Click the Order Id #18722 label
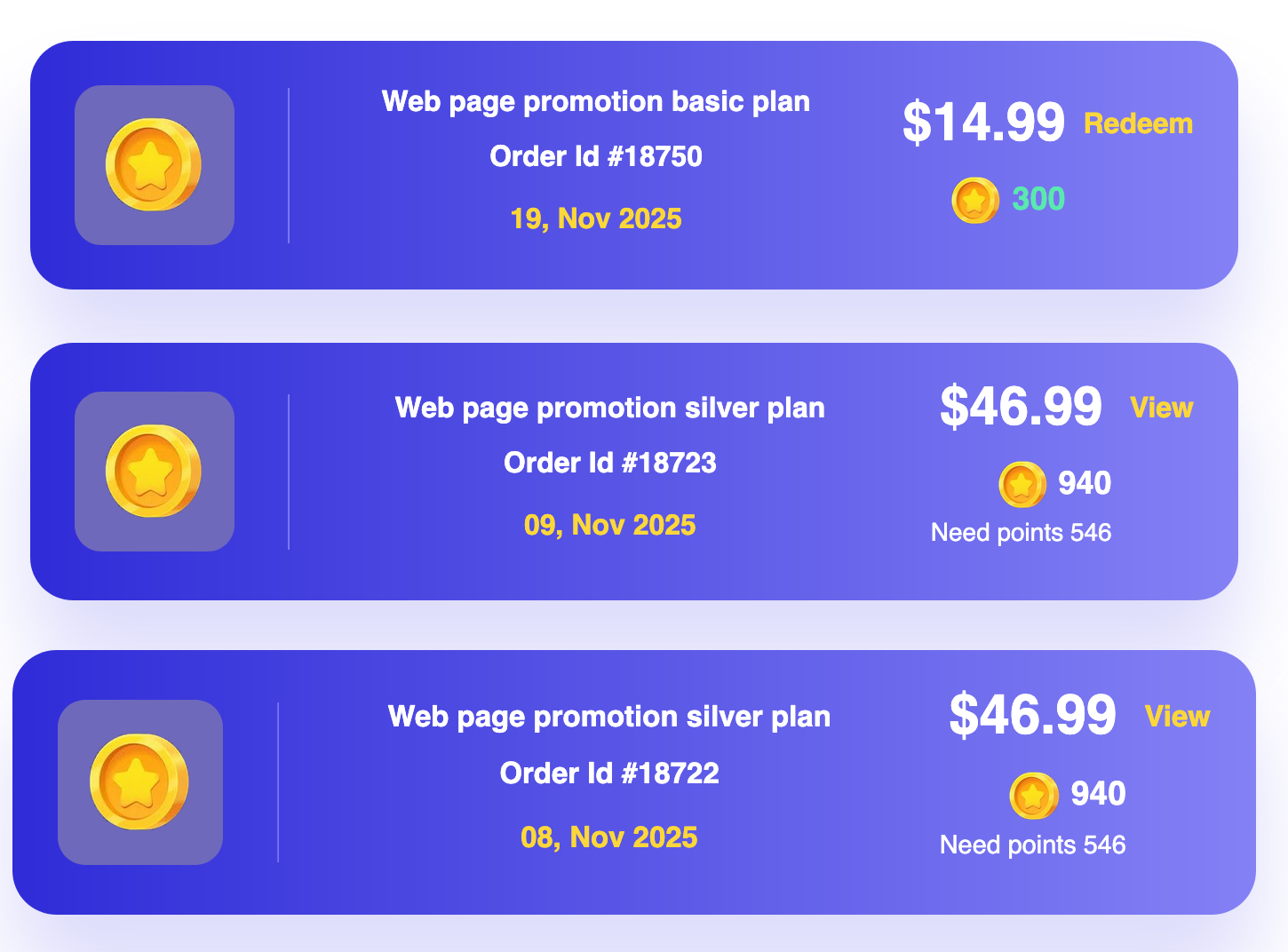 click(609, 773)
